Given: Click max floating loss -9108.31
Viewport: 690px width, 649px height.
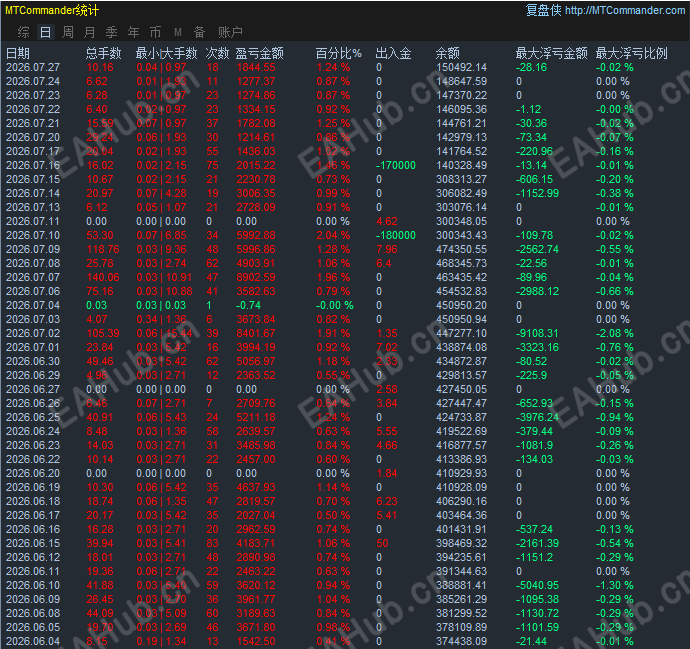Looking at the screenshot, I should point(537,334).
